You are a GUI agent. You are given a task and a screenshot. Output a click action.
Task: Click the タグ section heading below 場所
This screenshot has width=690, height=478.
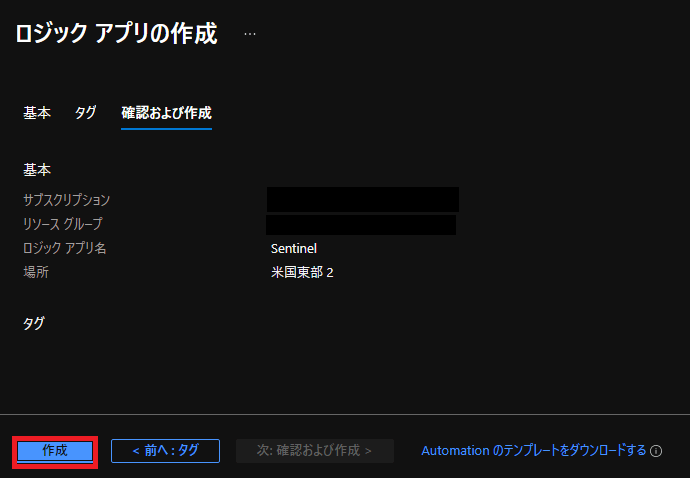pos(34,323)
